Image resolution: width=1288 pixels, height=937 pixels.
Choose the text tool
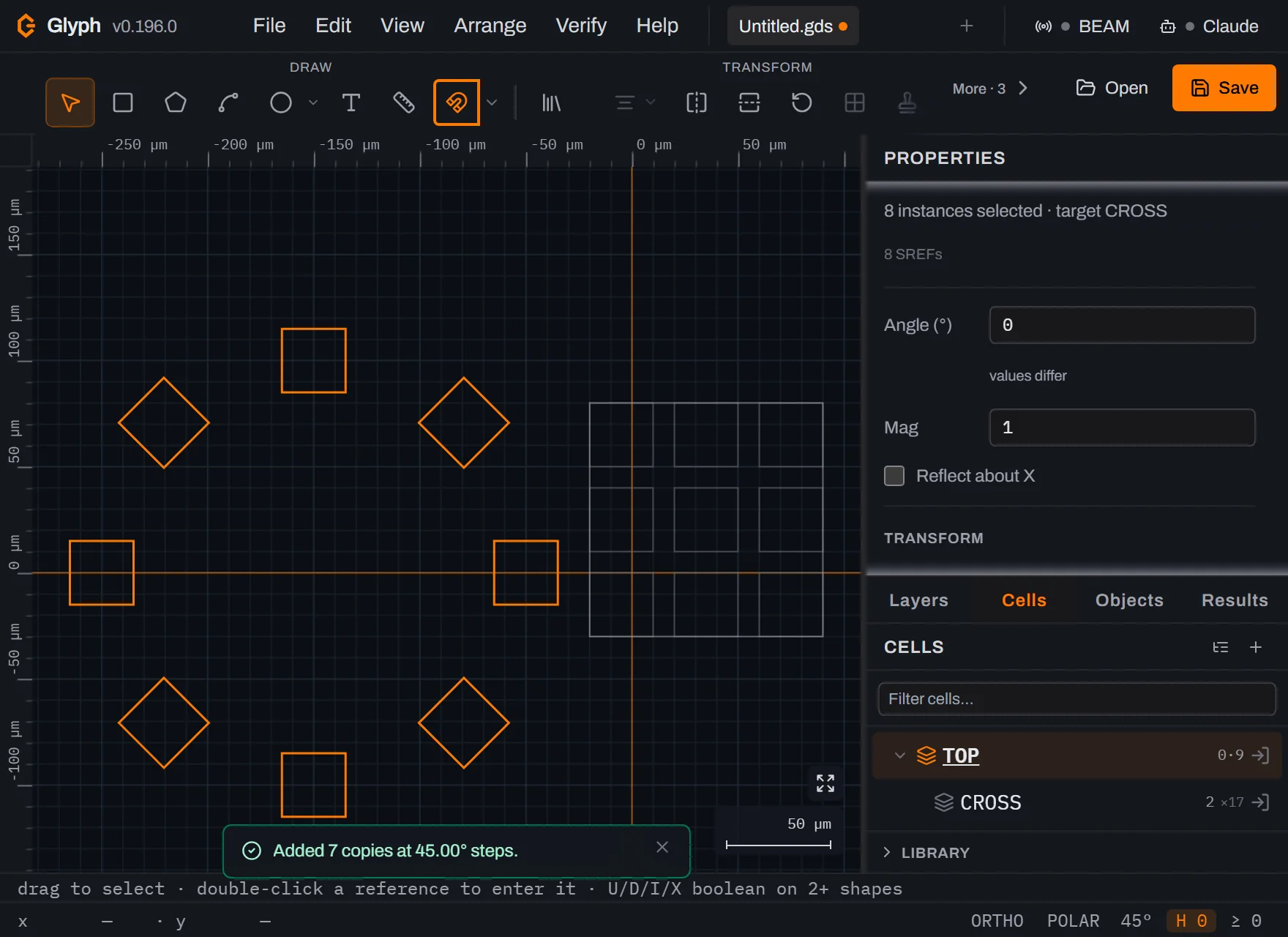coord(351,102)
